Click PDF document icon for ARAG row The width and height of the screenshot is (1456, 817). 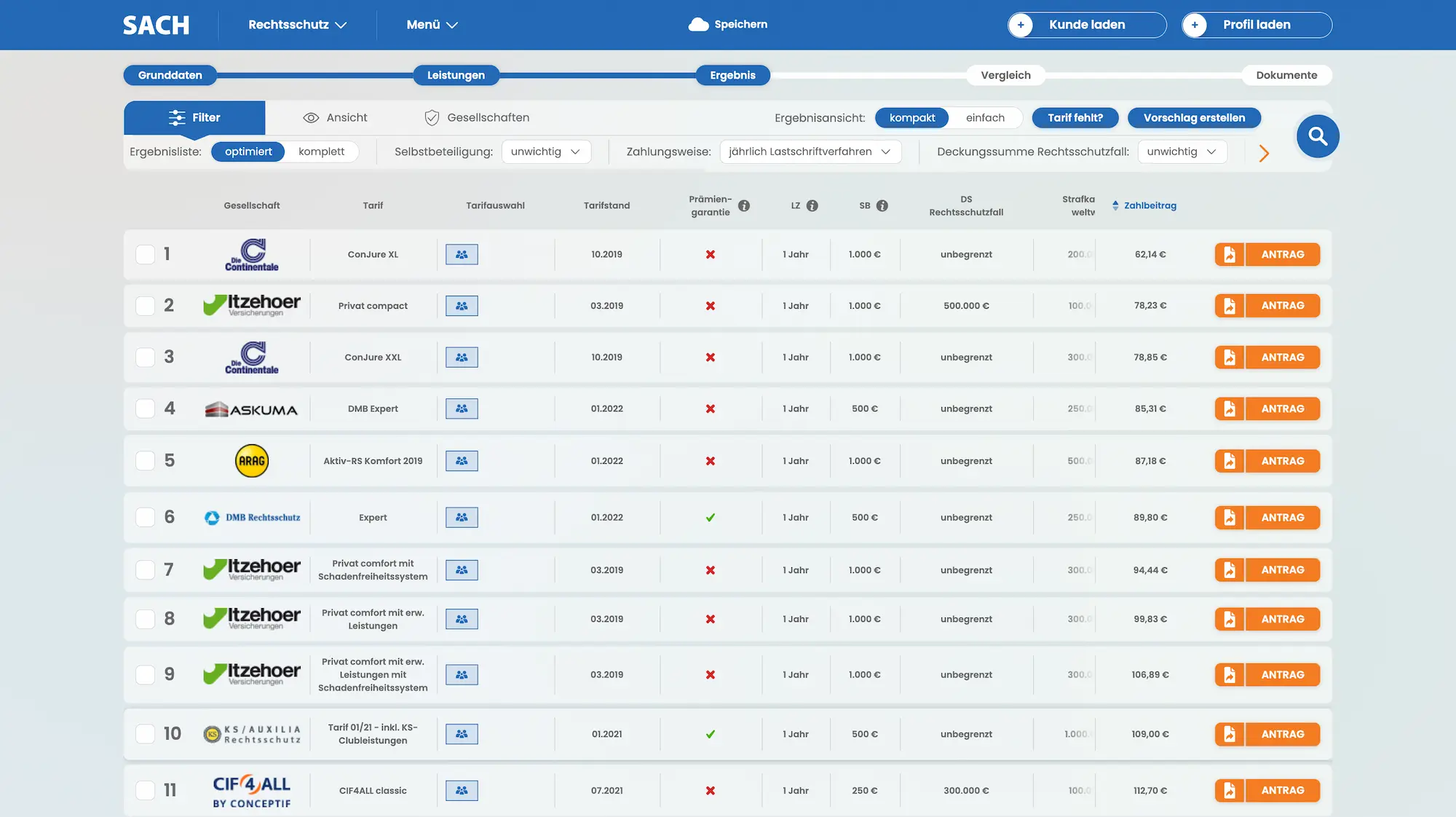coord(1230,461)
